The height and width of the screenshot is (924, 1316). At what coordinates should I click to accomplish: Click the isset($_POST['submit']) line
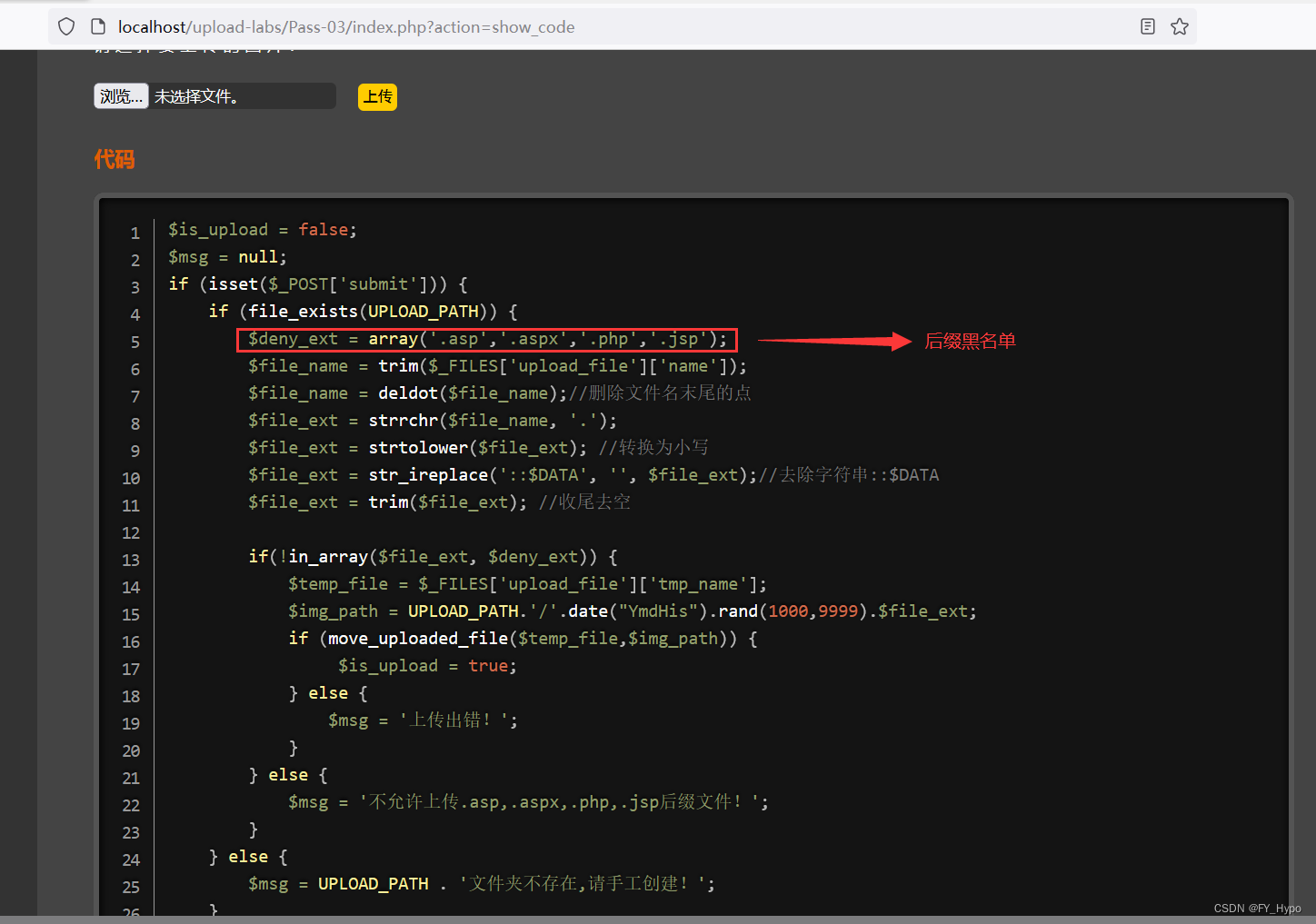318,284
